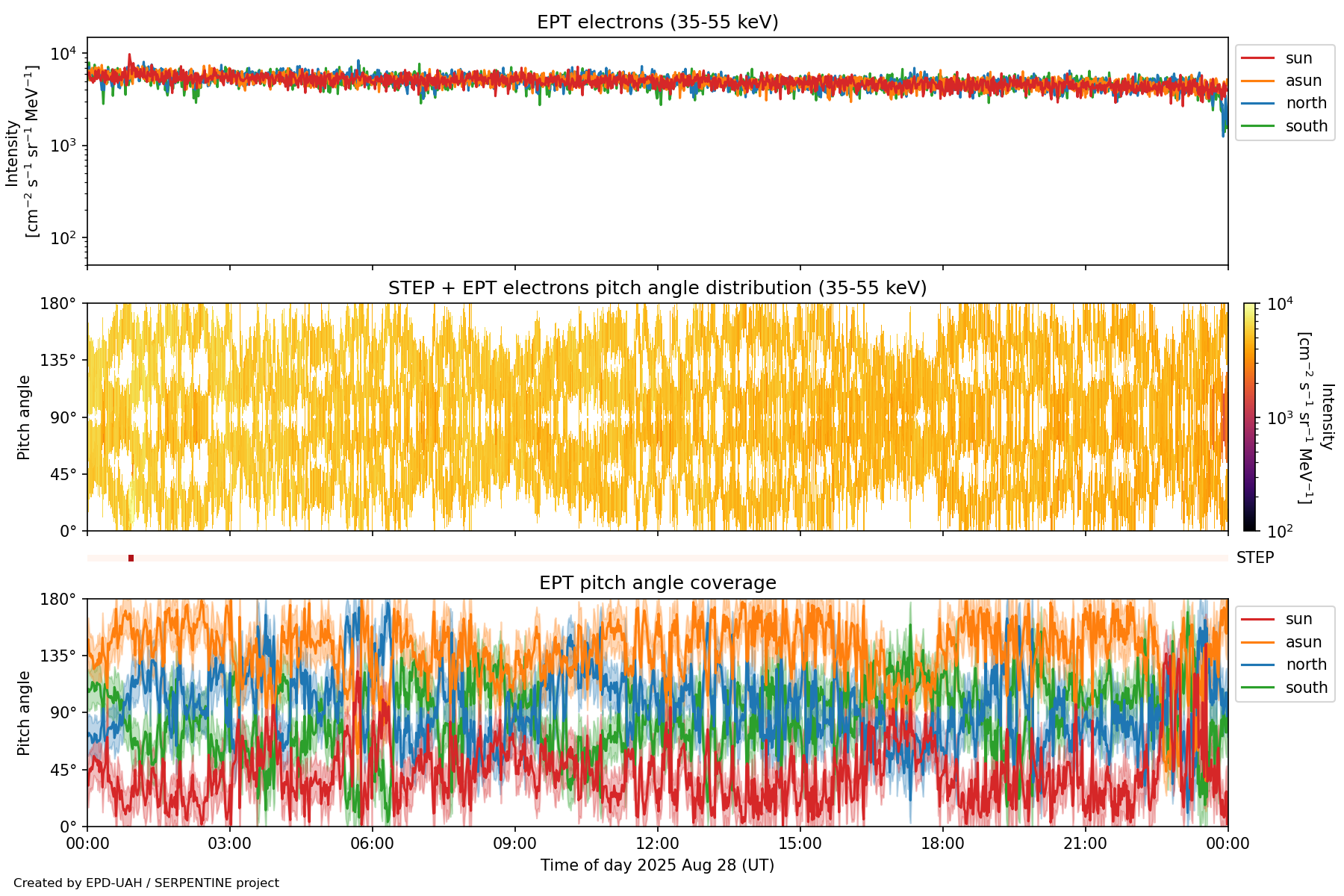Select south in the pitch angle coverage legend
1344x896 pixels.
1306,688
